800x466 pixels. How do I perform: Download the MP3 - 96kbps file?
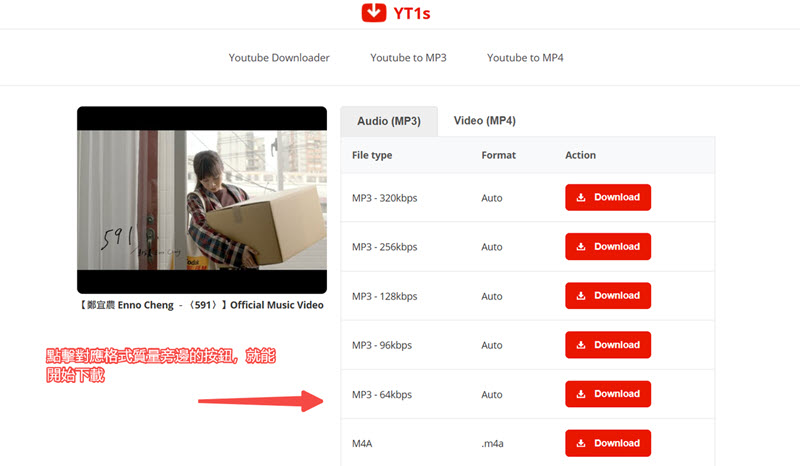pyautogui.click(x=608, y=345)
